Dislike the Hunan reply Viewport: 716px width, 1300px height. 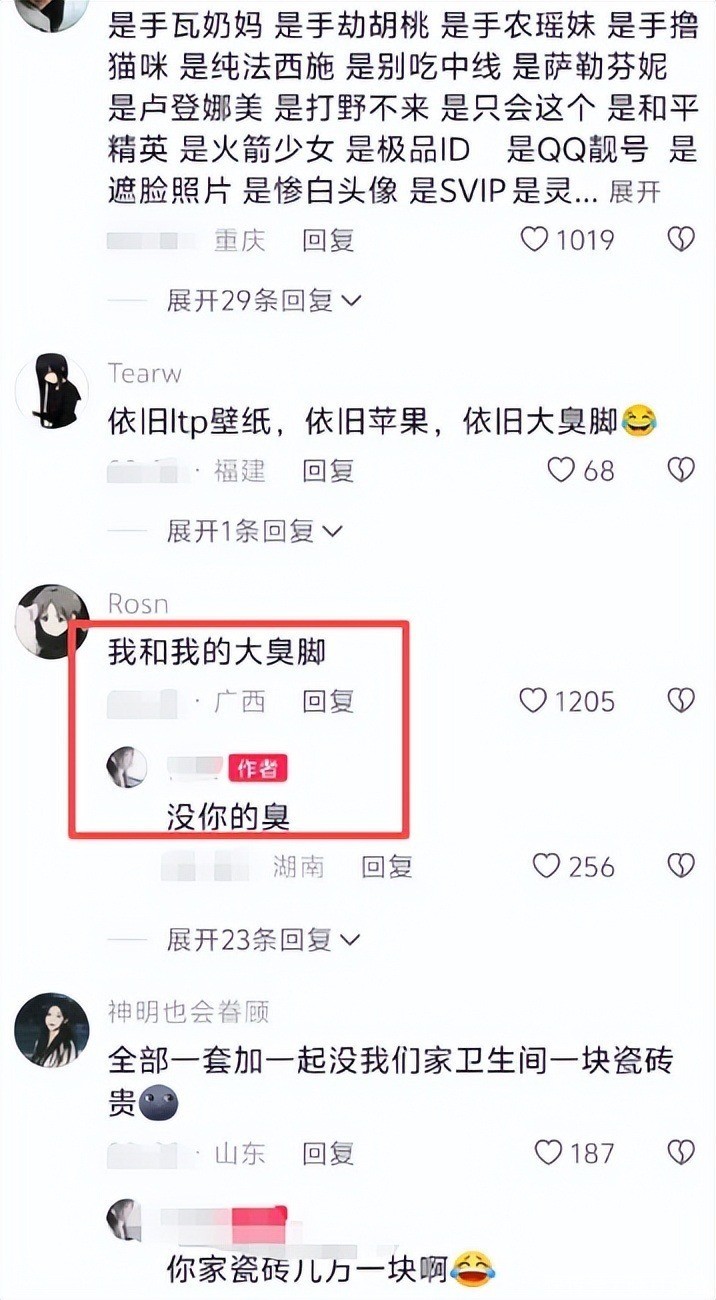click(681, 866)
